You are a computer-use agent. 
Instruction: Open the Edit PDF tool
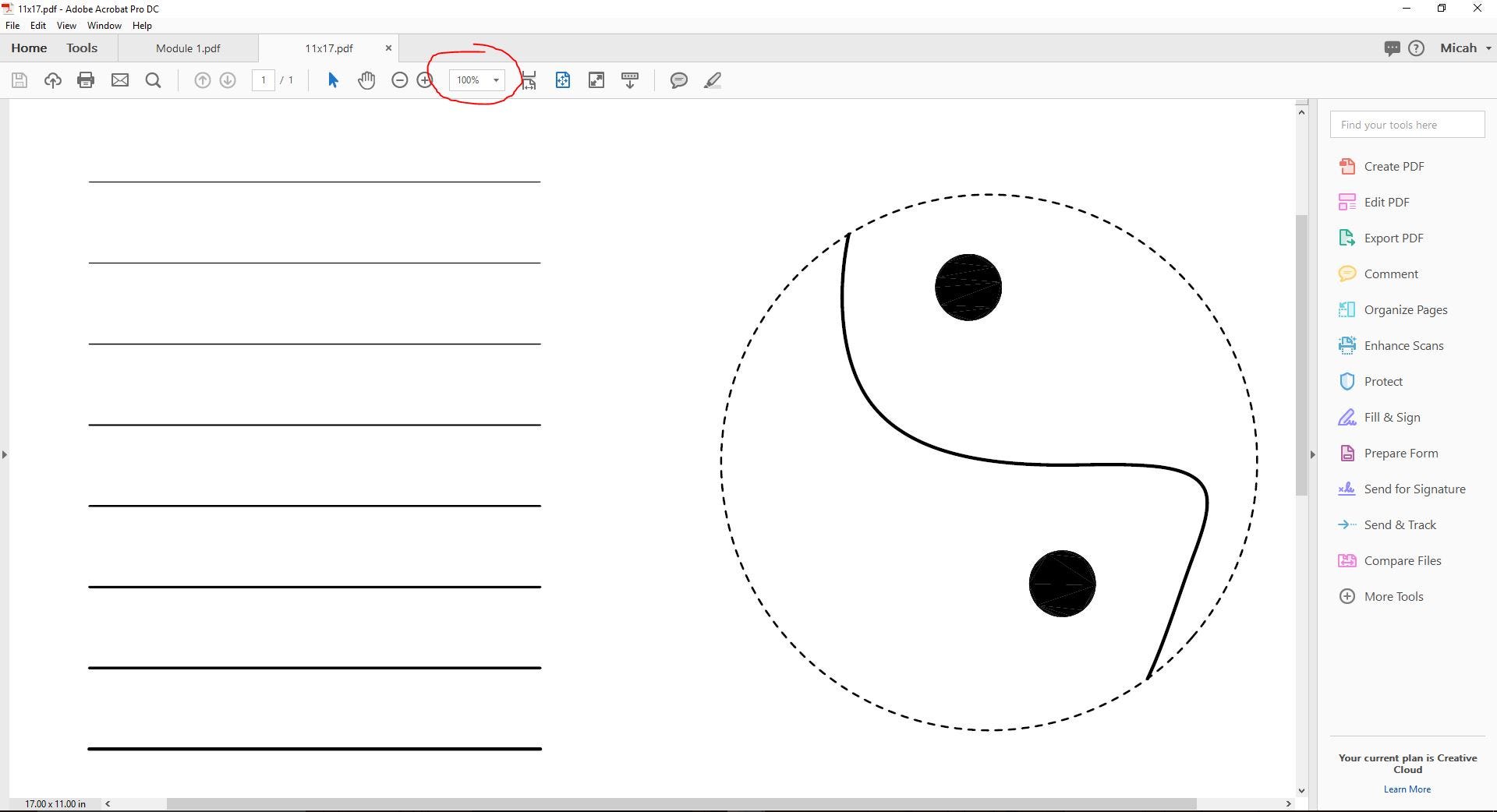(x=1374, y=203)
